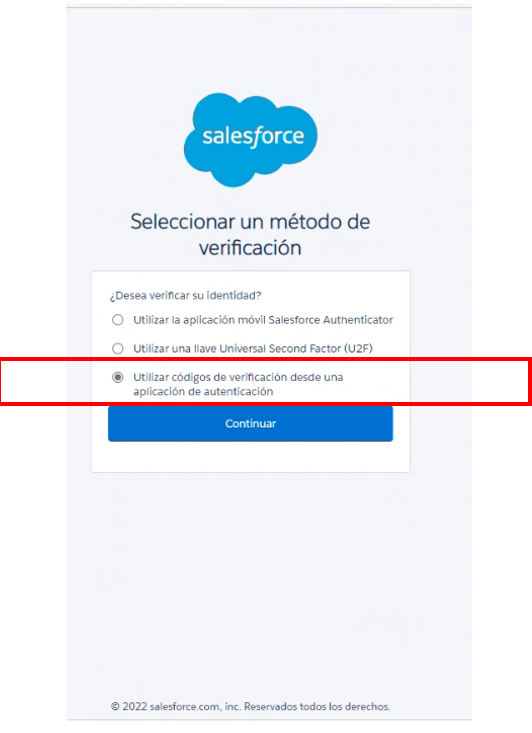Click the 'aplicación de autenticación' second label line
This screenshot has width=532, height=733.
coord(203,391)
